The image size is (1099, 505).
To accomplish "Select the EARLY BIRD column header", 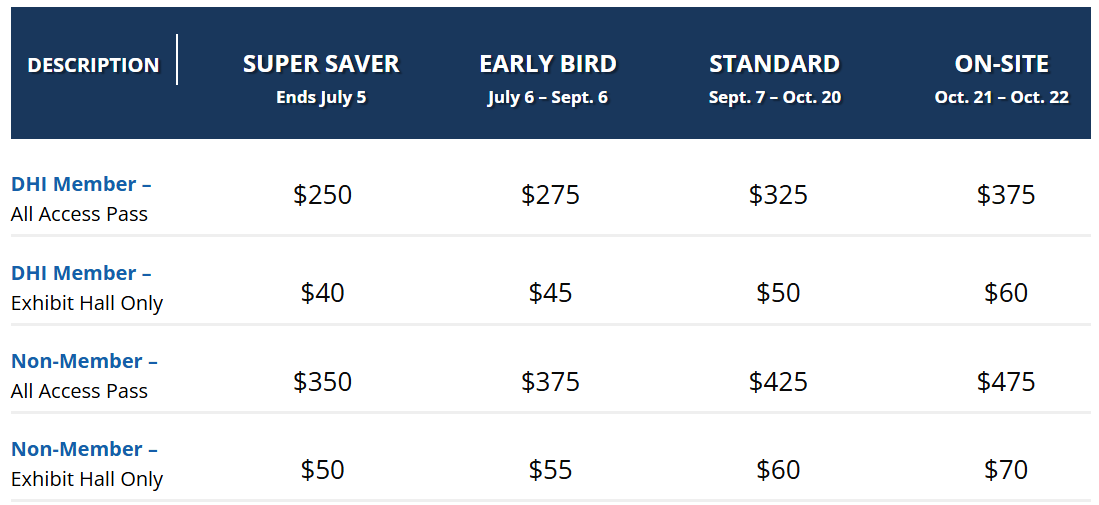I will pos(548,64).
